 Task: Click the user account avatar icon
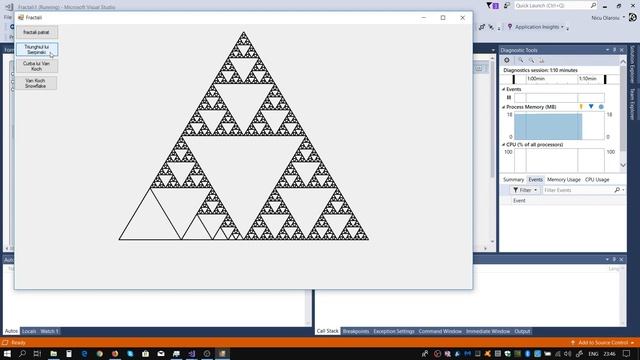tap(633, 18)
